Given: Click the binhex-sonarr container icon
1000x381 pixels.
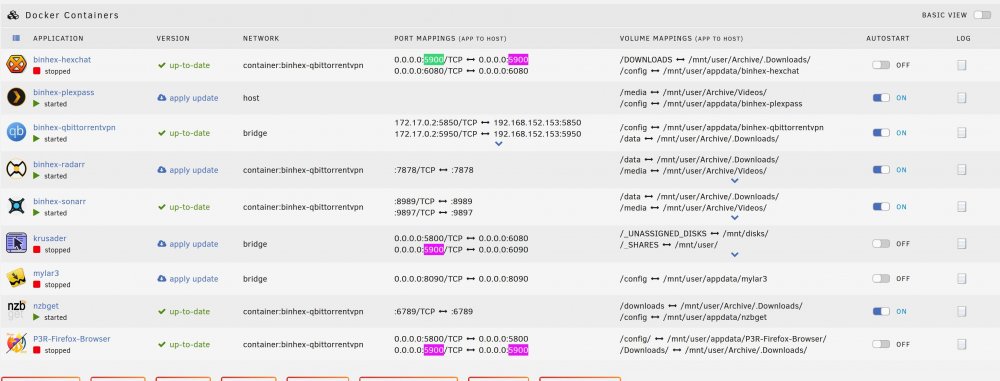Looking at the screenshot, I should coord(16,206).
